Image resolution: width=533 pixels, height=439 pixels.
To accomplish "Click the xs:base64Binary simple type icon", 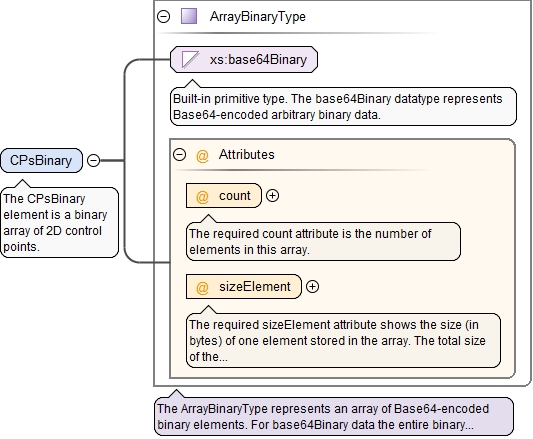I will 190,60.
